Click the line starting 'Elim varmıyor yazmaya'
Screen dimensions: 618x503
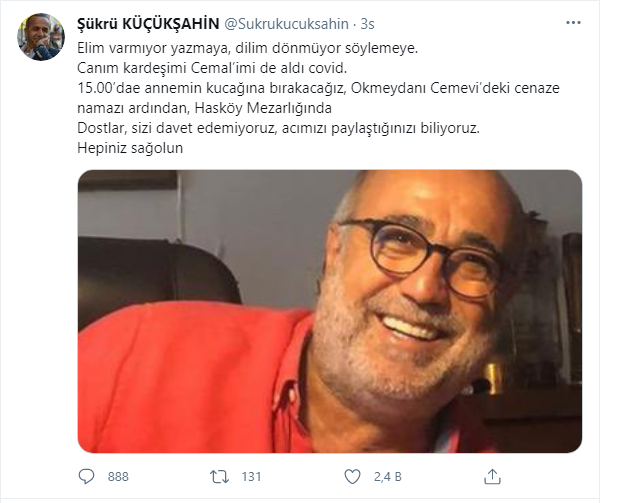(248, 48)
